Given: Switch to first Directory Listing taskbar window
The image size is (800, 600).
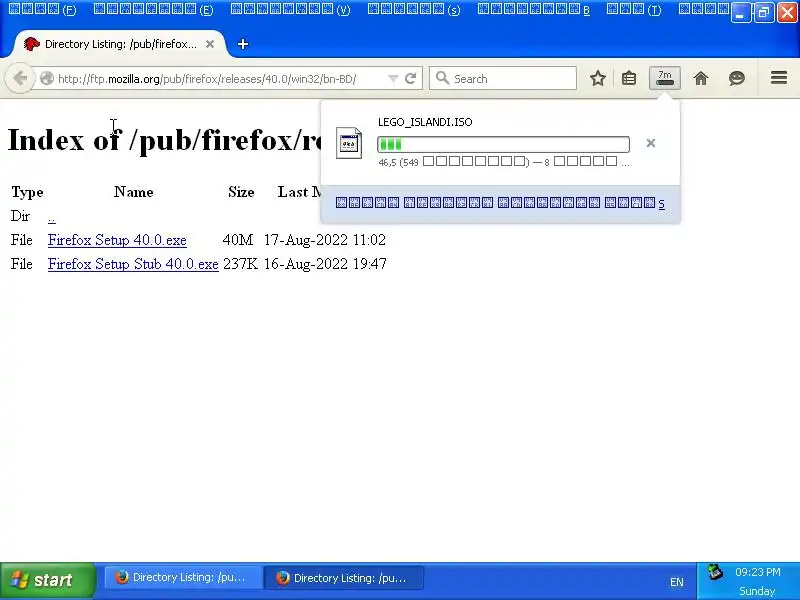Looking at the screenshot, I should click(x=183, y=578).
